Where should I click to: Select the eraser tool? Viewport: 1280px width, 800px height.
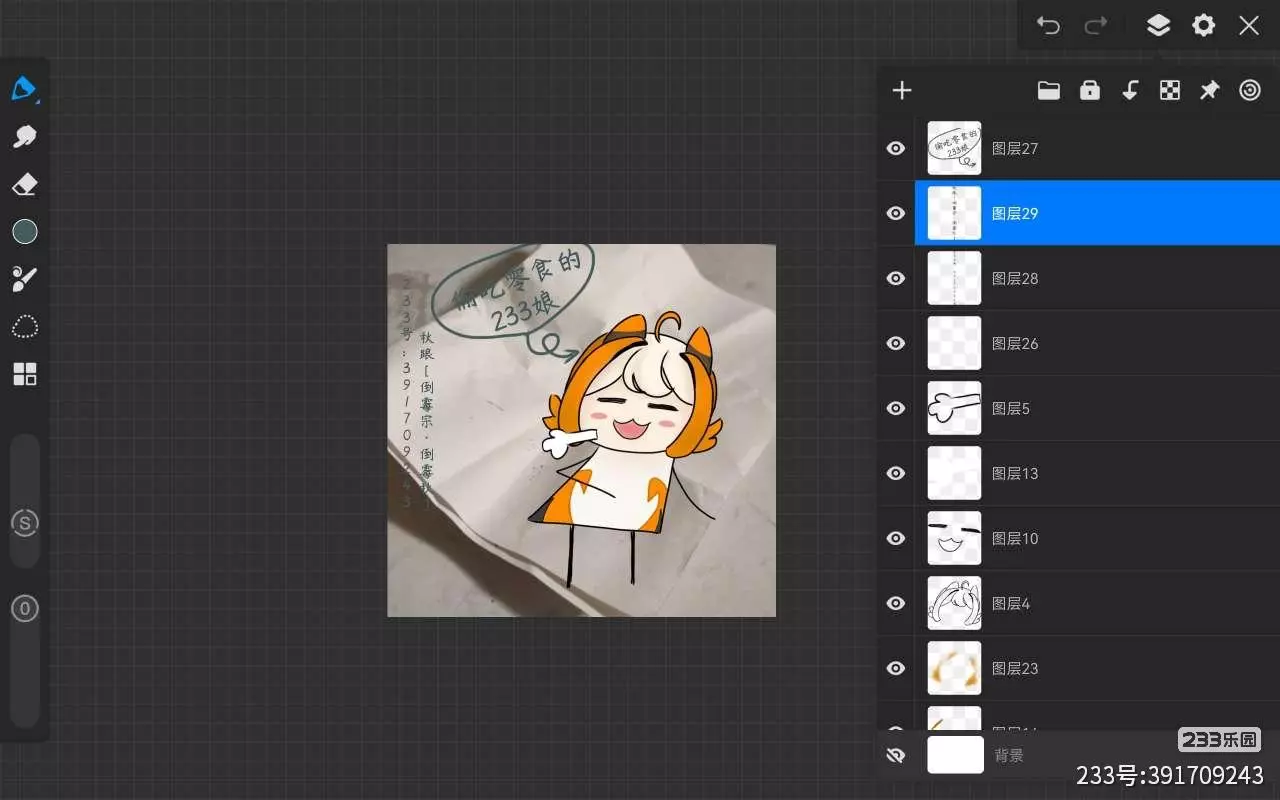click(x=24, y=184)
